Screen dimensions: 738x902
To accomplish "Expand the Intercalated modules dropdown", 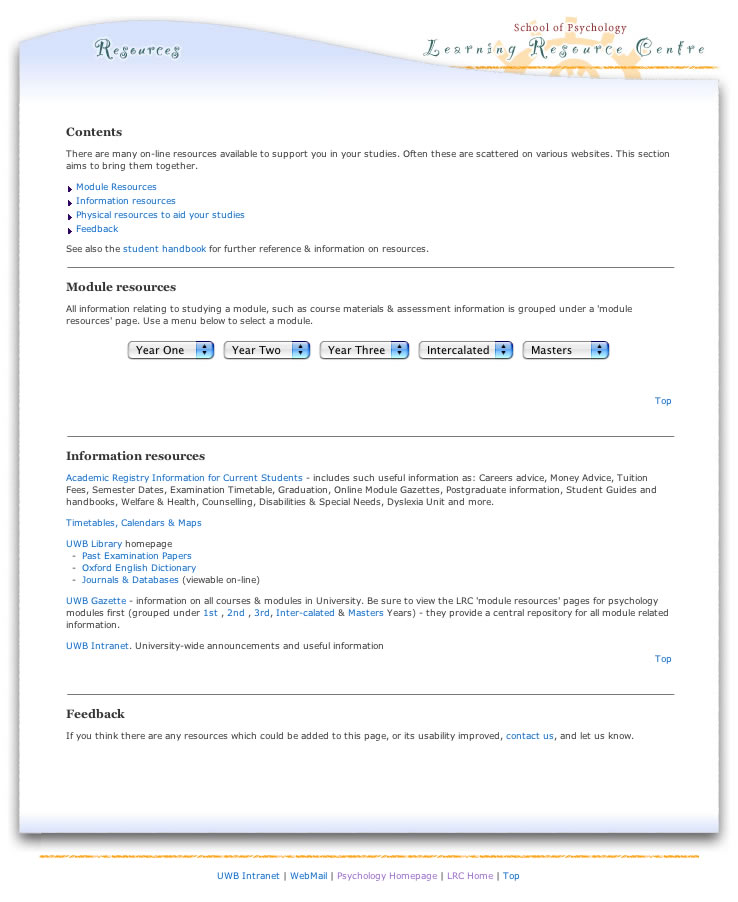I will [465, 350].
